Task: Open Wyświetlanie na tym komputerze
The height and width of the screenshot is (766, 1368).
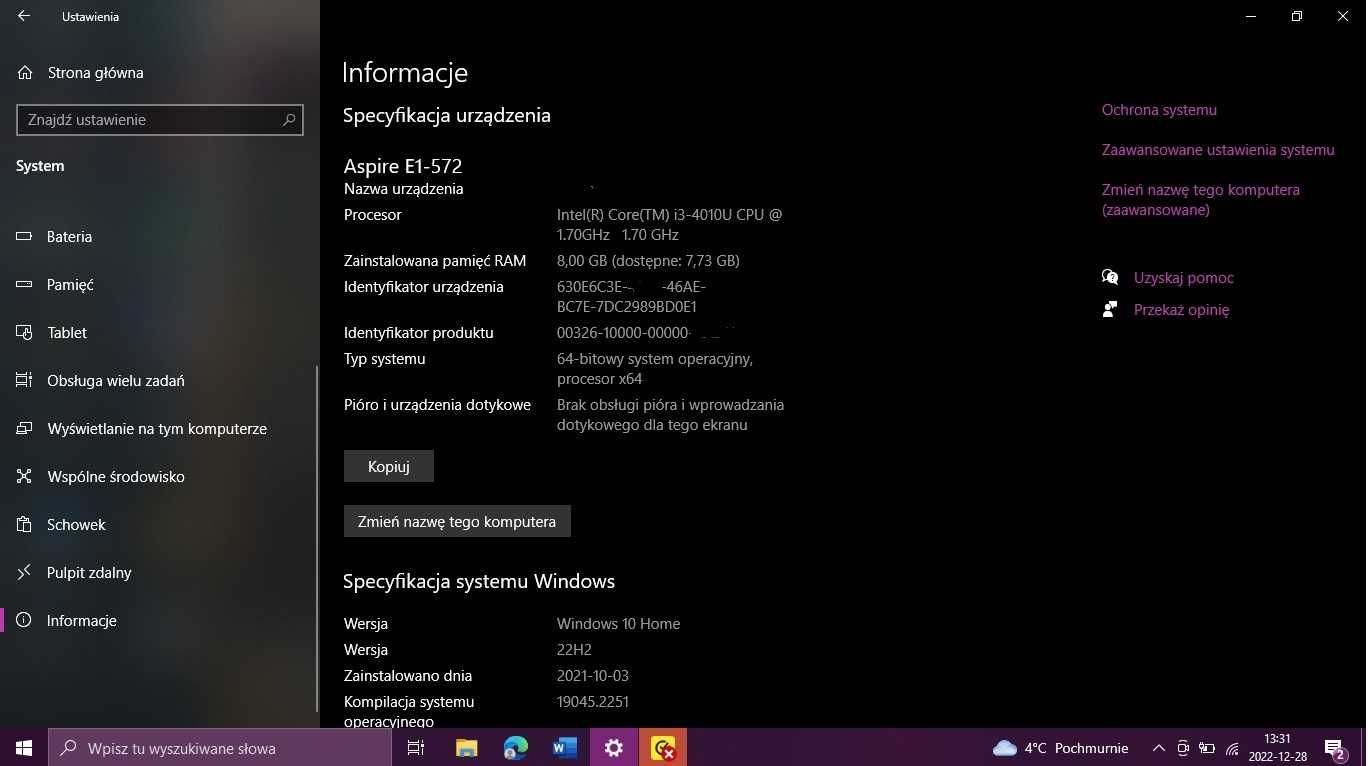Action: point(160,429)
